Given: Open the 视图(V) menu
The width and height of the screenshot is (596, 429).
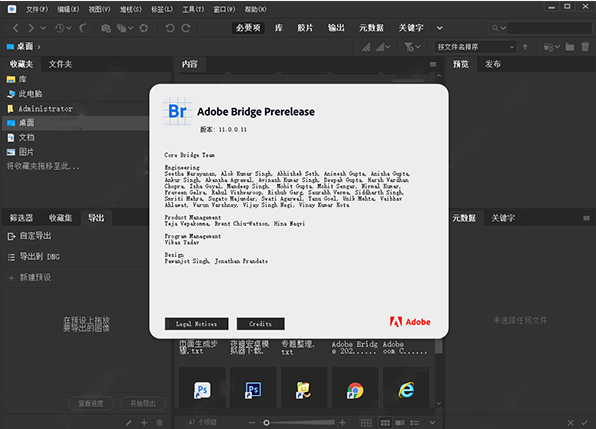Looking at the screenshot, I should click(99, 9).
